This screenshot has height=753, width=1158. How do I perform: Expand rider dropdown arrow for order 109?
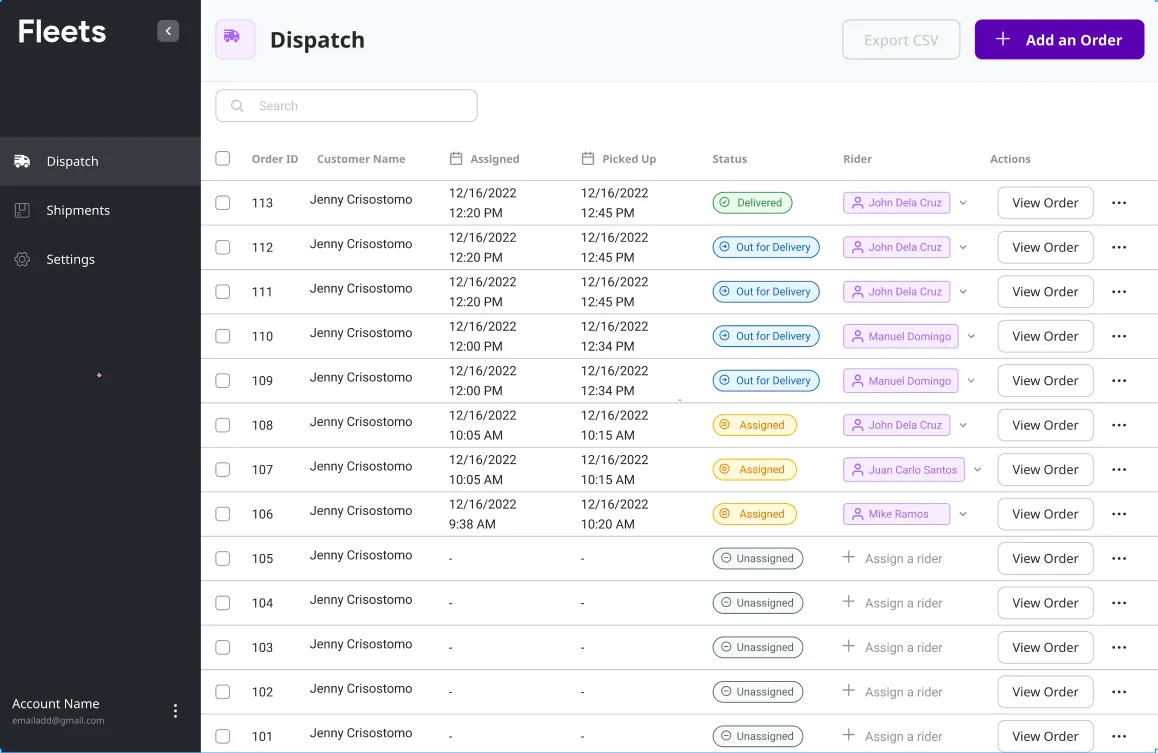971,381
